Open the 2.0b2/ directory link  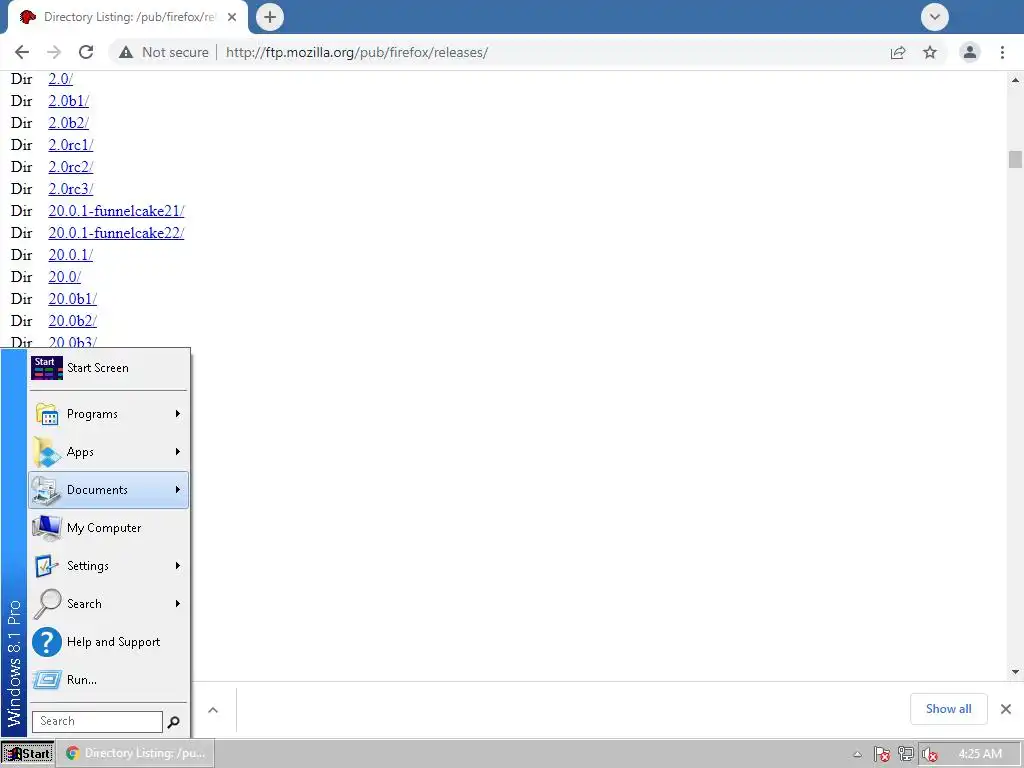[69, 123]
